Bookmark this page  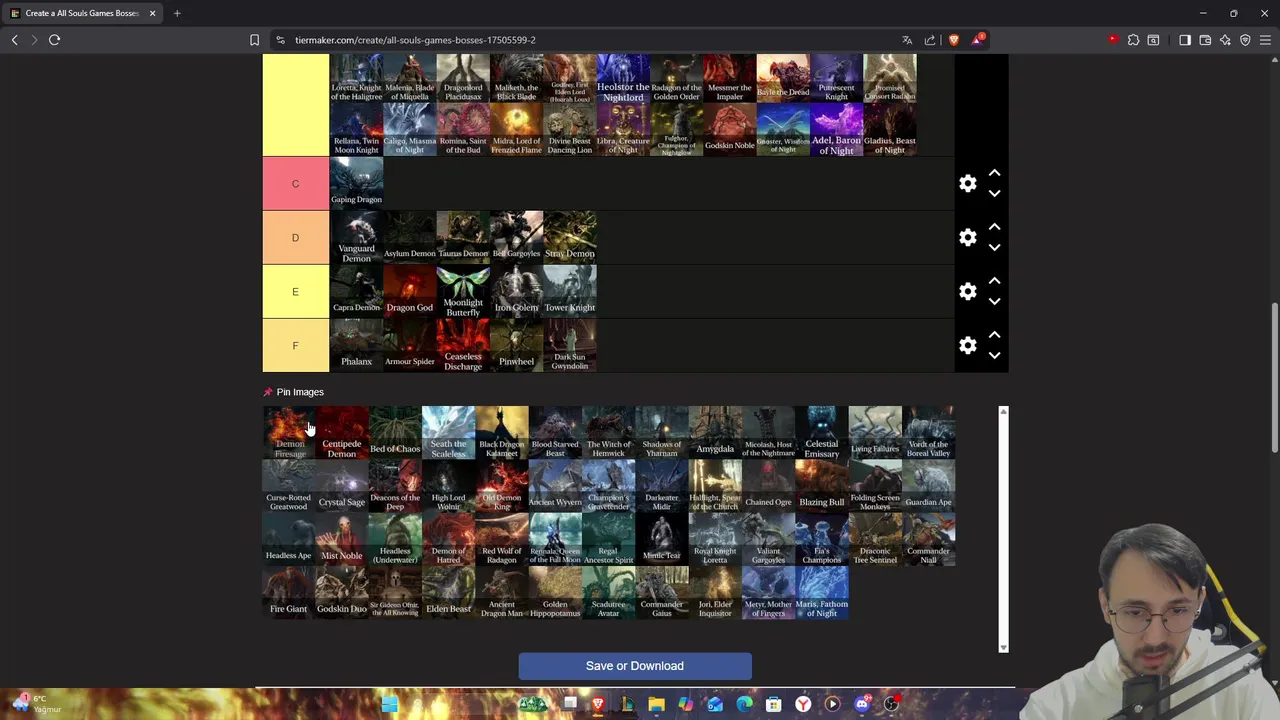[x=254, y=40]
